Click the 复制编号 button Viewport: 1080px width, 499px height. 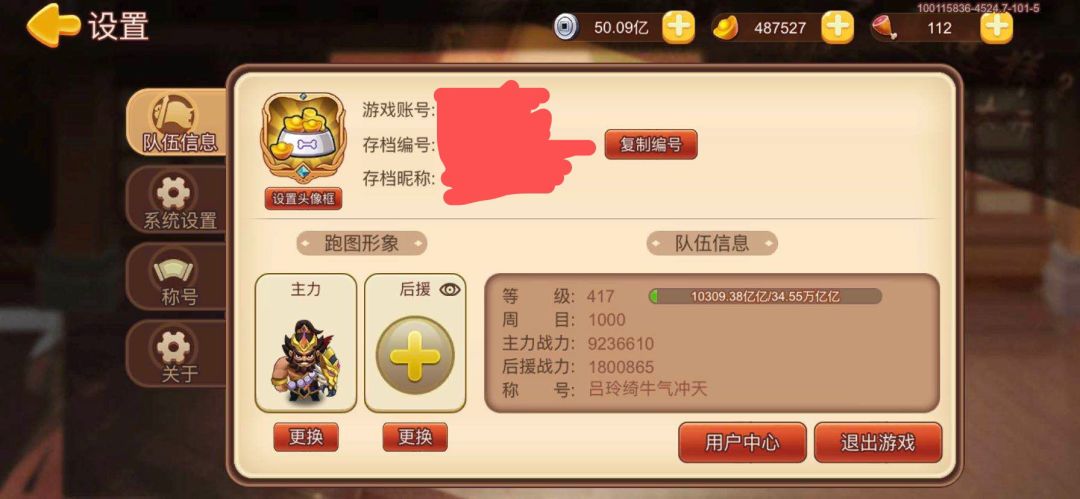pyautogui.click(x=651, y=145)
